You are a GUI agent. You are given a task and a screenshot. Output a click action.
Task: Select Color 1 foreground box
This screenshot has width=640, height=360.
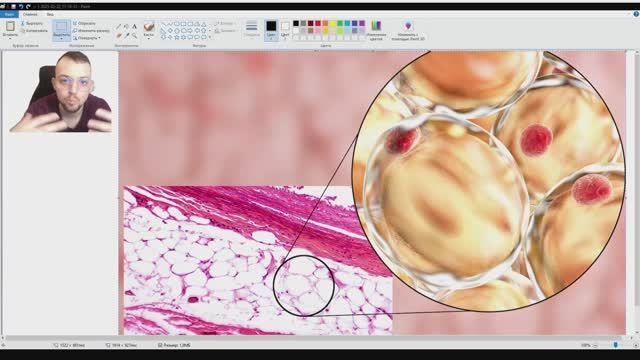click(271, 30)
